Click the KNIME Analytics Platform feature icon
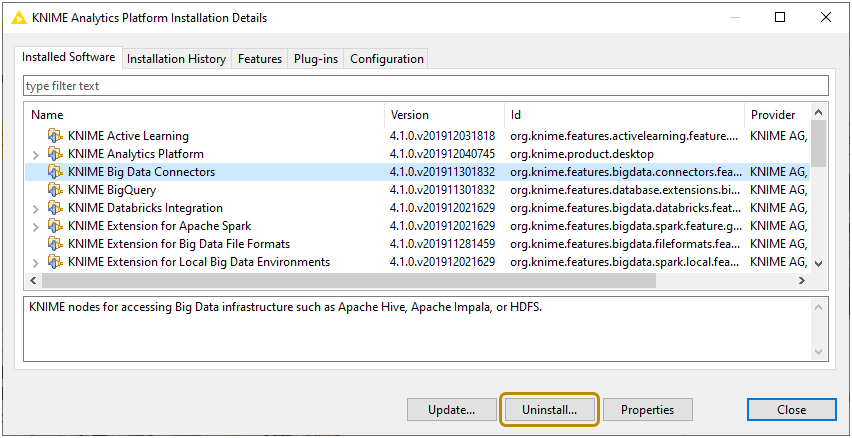This screenshot has width=852, height=438. 55,154
